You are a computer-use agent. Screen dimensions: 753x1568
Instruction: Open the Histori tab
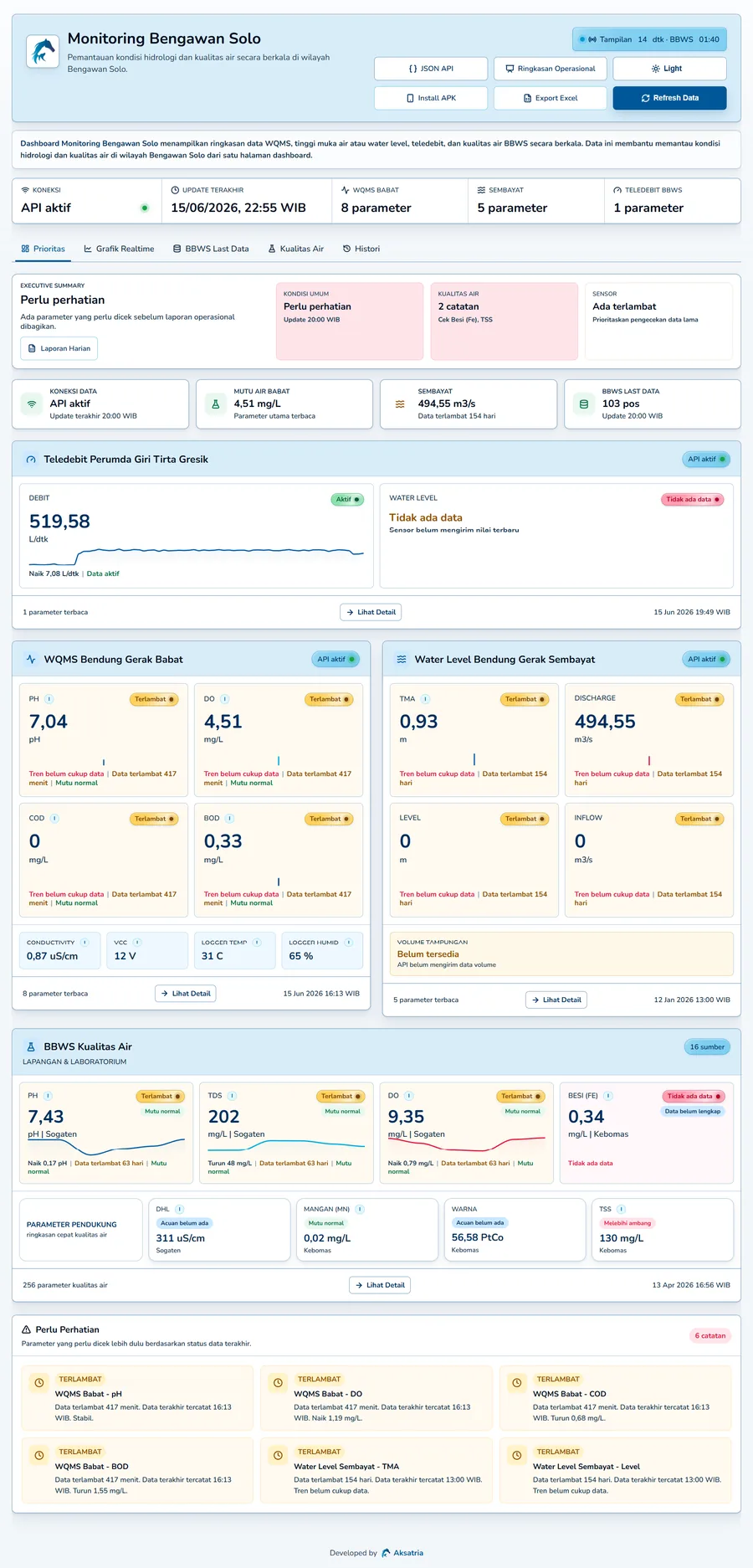point(361,249)
